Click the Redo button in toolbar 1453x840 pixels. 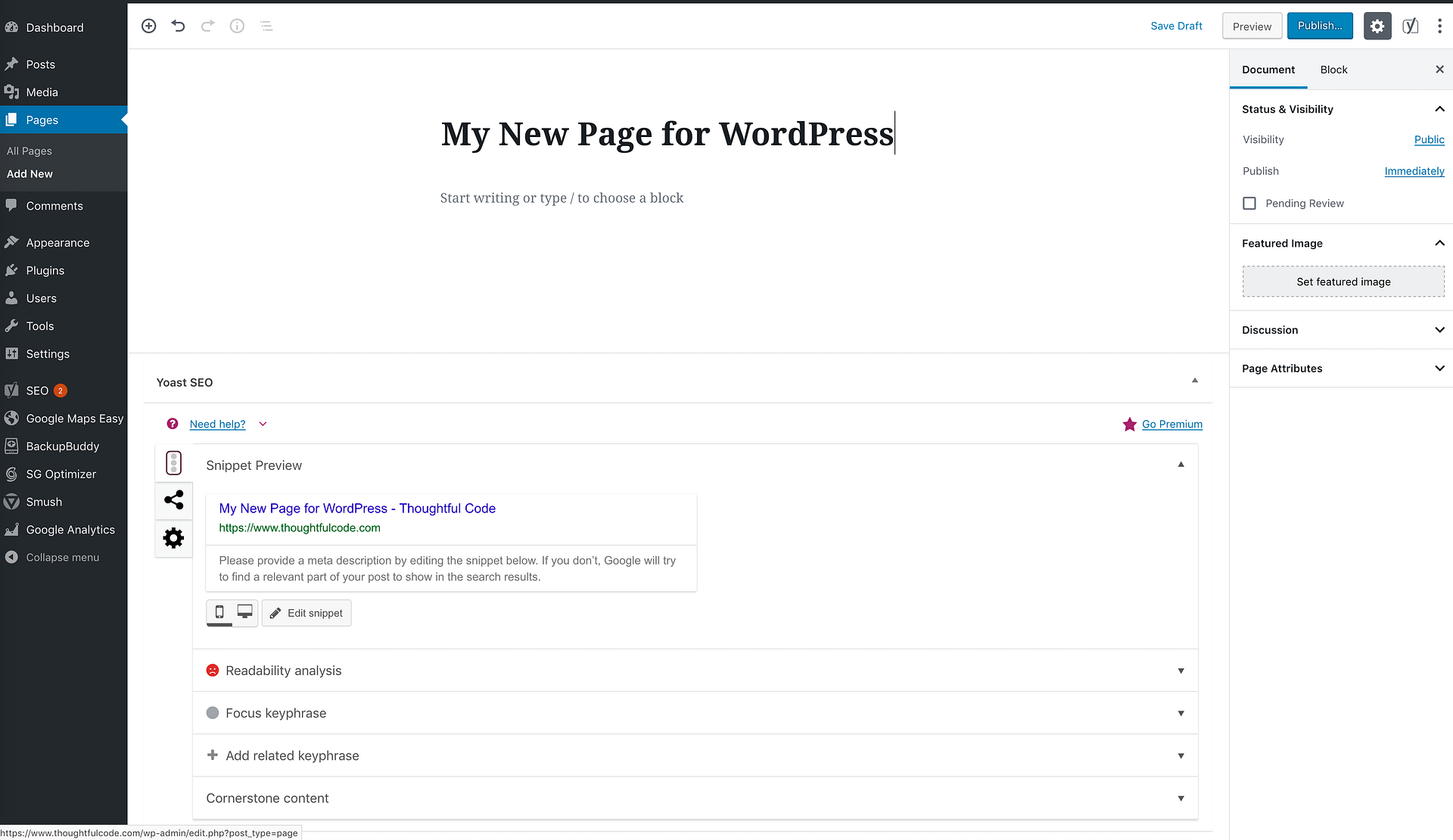pos(207,26)
